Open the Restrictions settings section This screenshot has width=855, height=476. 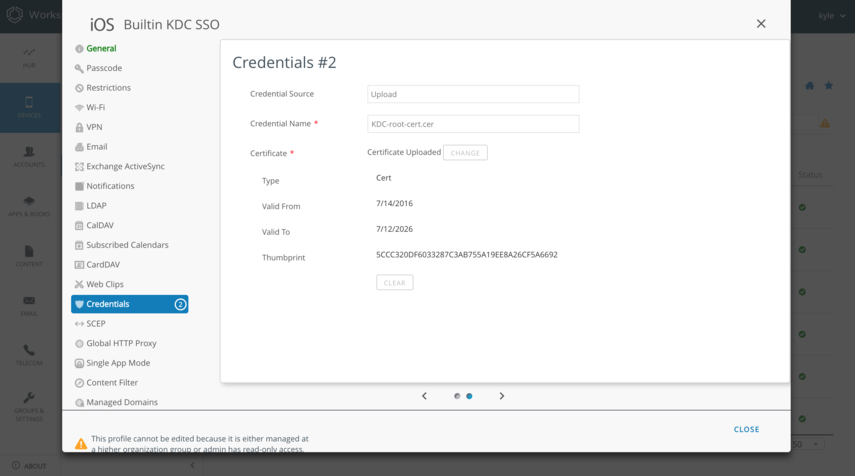pos(108,88)
